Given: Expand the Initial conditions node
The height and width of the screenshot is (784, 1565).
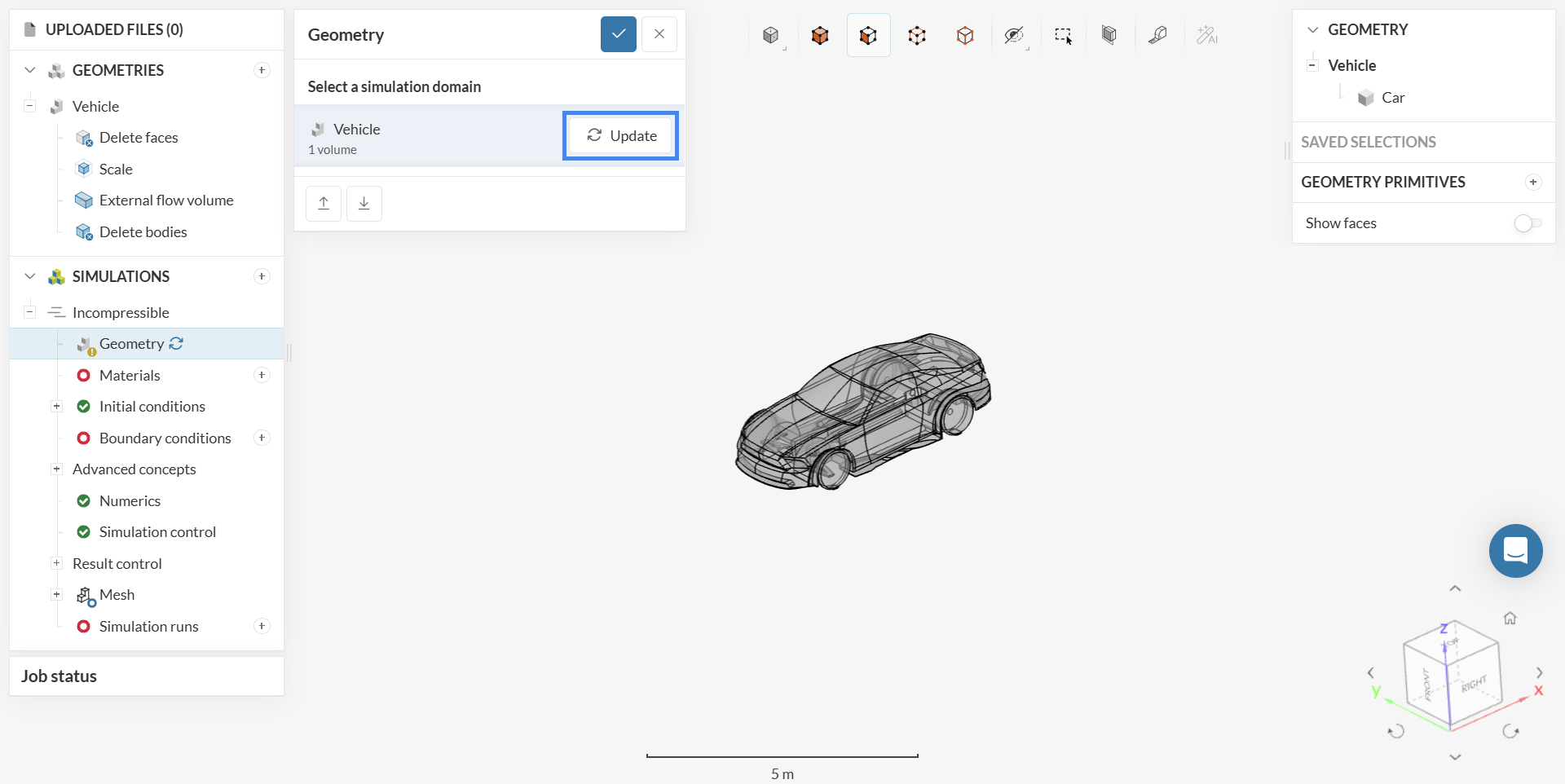Looking at the screenshot, I should [x=56, y=407].
